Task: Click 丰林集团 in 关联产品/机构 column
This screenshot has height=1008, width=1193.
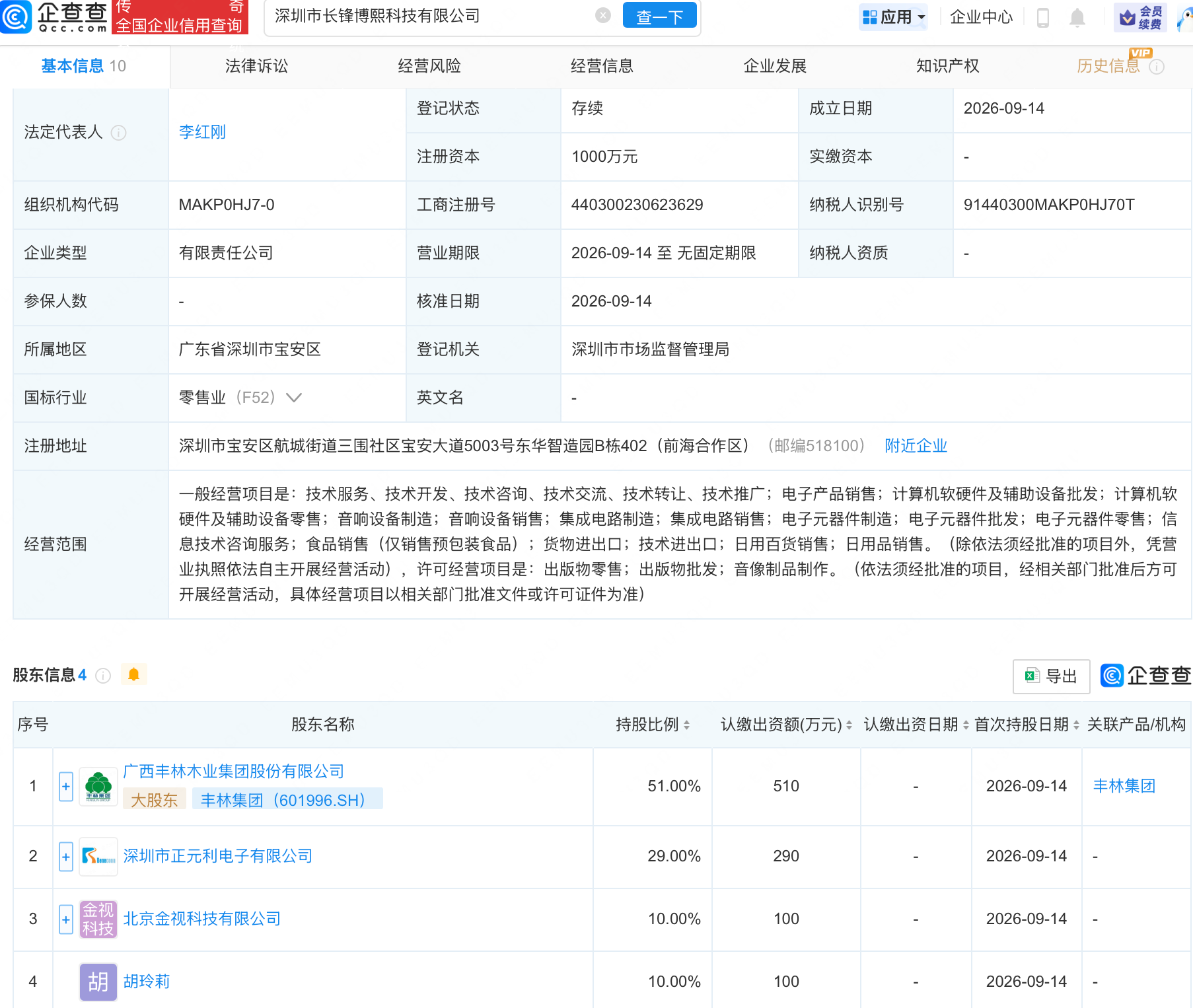Action: click(1124, 786)
